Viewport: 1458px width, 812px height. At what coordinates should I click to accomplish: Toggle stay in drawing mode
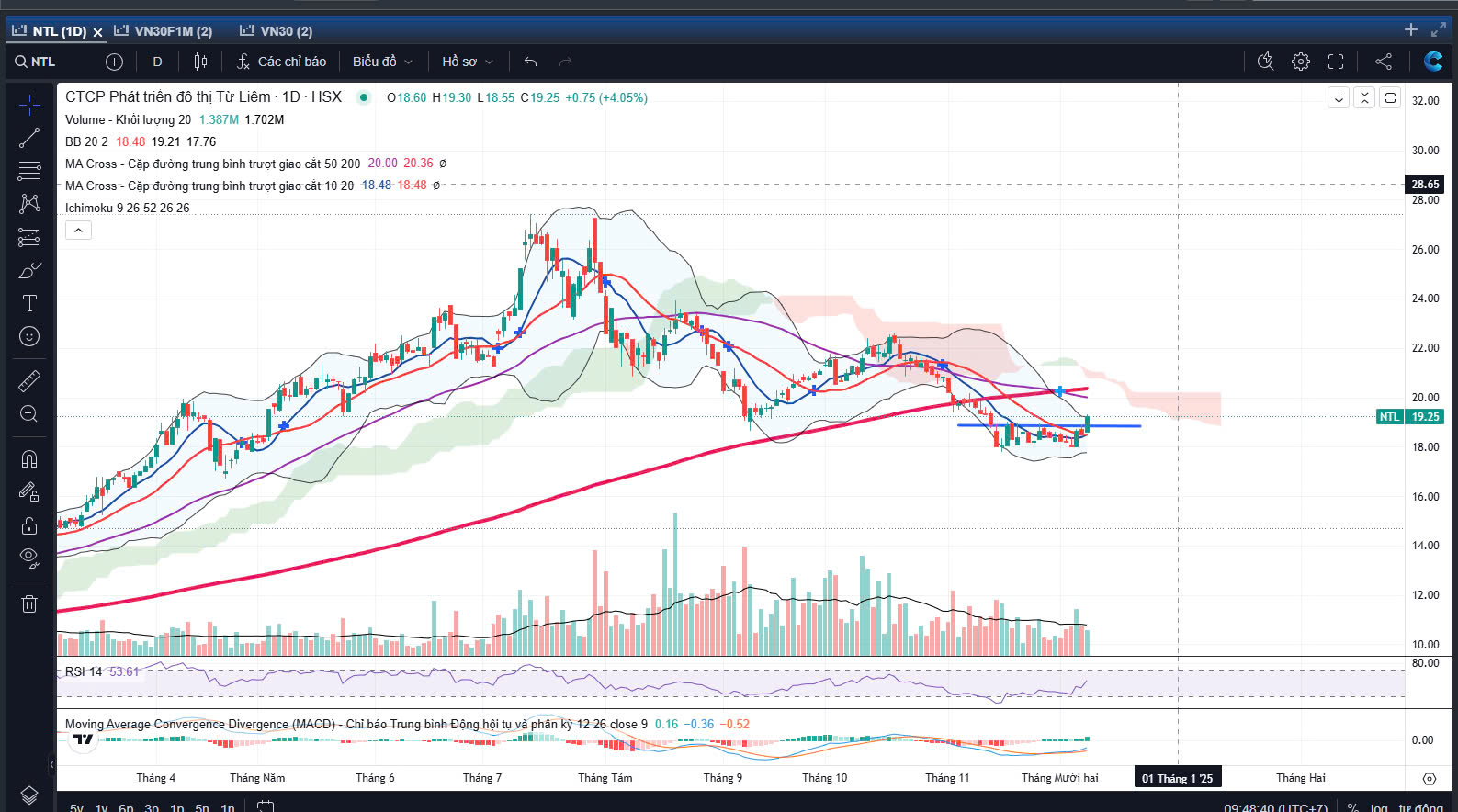point(29,491)
